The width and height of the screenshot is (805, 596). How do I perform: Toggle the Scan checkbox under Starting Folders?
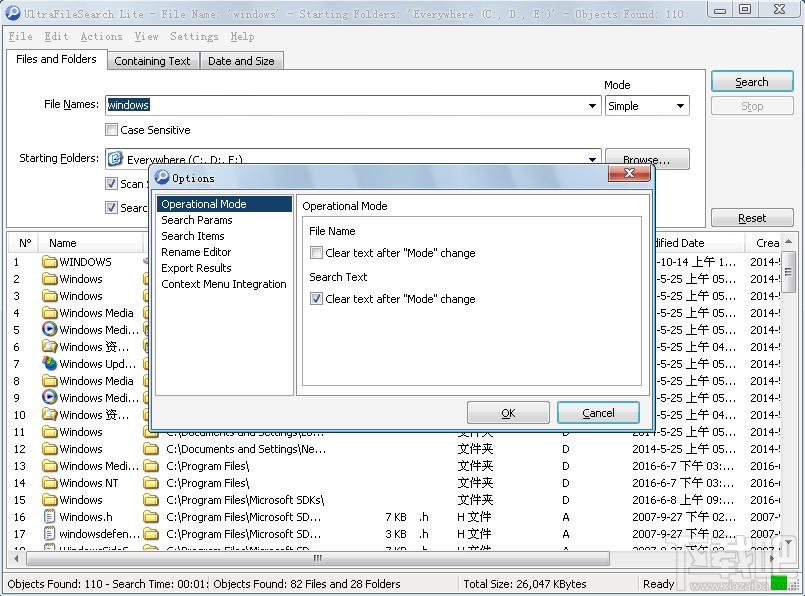[x=111, y=183]
